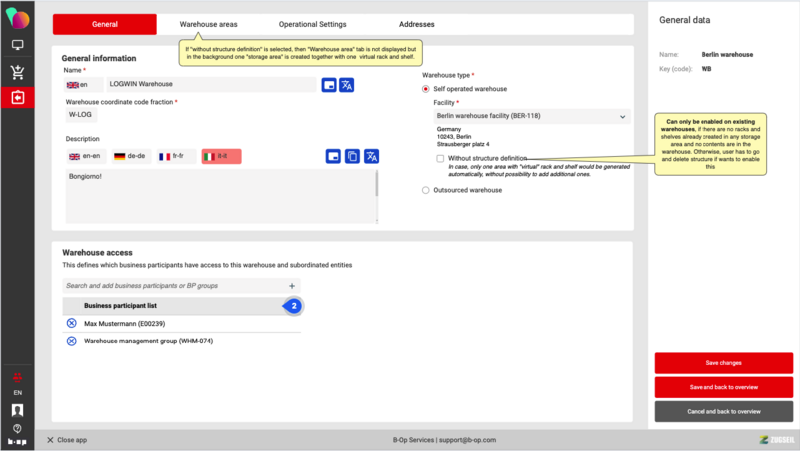The width and height of the screenshot is (800, 451).
Task: Open the monitor dashboard sidebar icon
Action: [17, 45]
